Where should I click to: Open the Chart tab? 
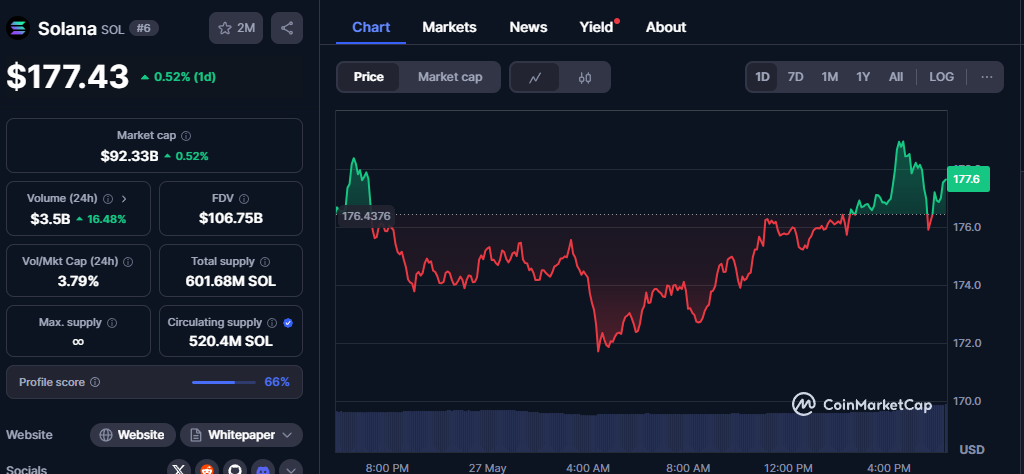point(371,27)
